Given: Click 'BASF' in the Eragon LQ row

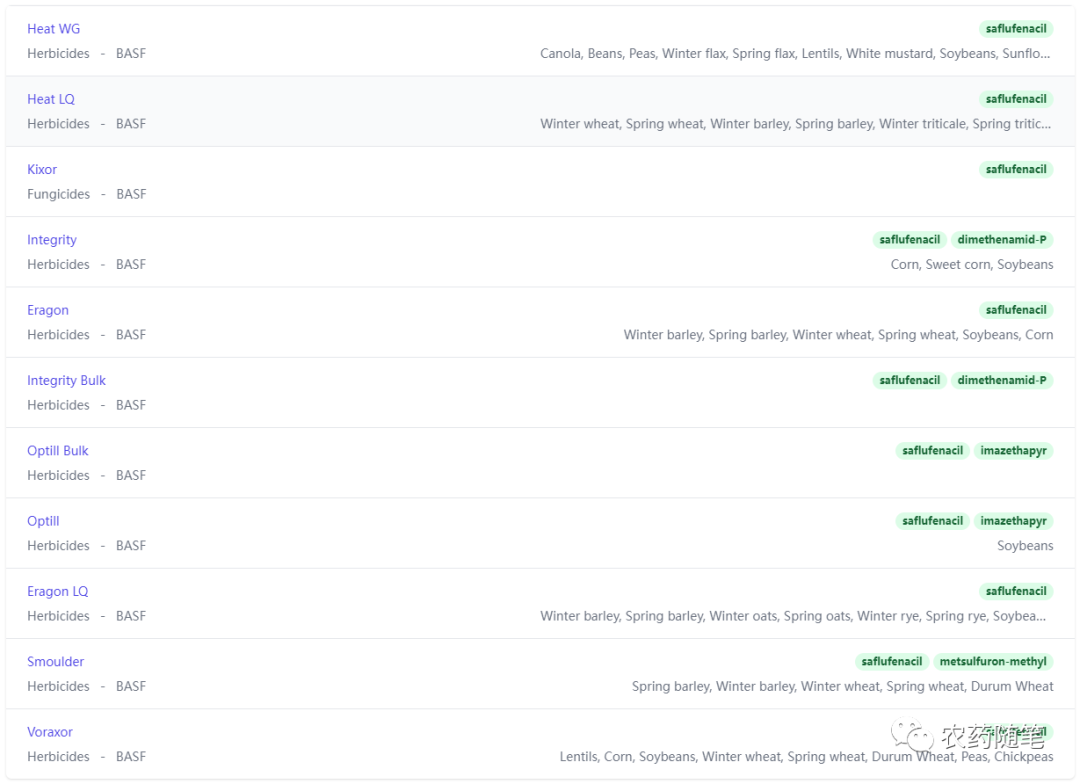Looking at the screenshot, I should click(131, 616).
